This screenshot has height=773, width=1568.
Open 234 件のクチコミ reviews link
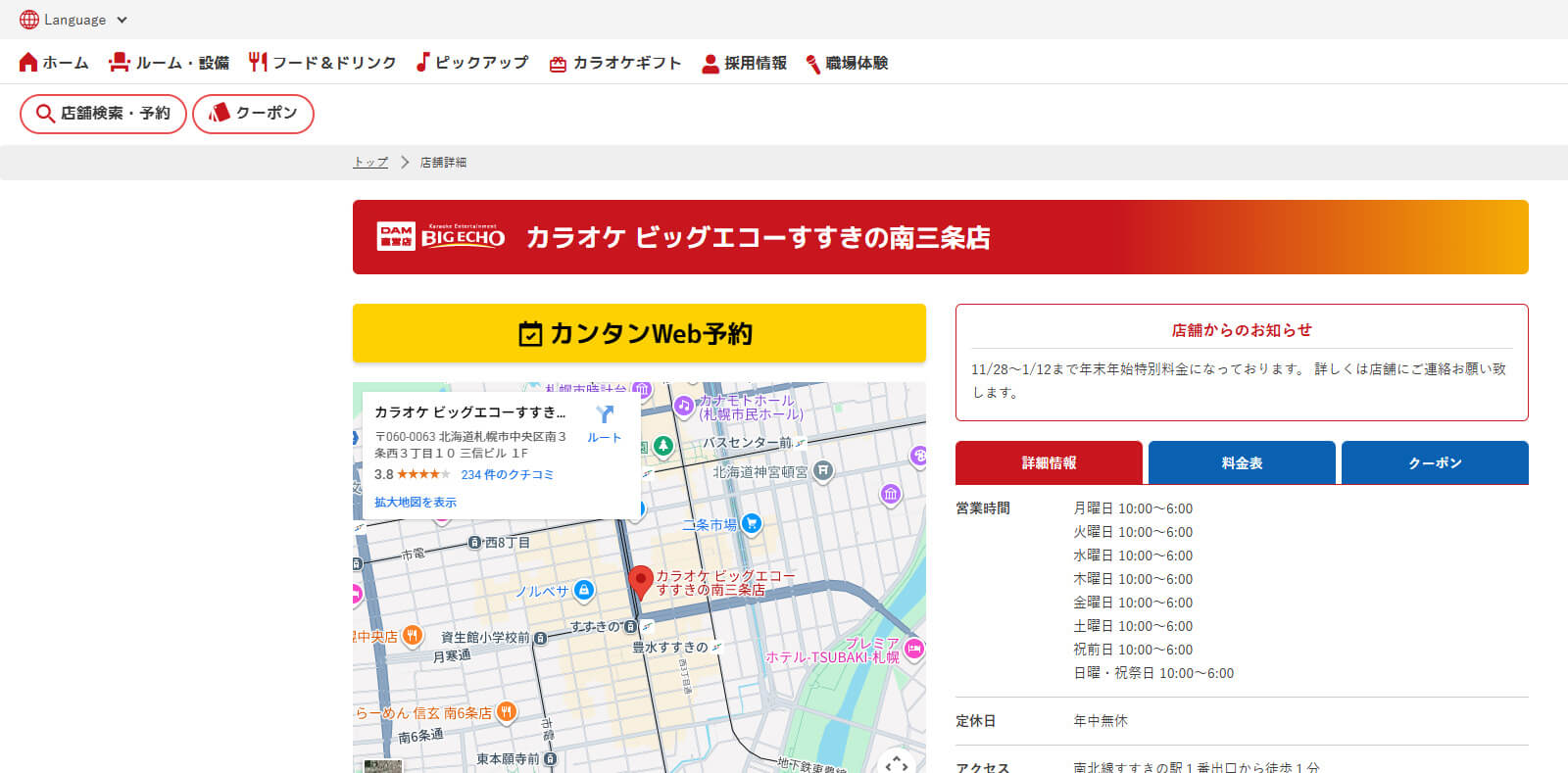point(508,474)
